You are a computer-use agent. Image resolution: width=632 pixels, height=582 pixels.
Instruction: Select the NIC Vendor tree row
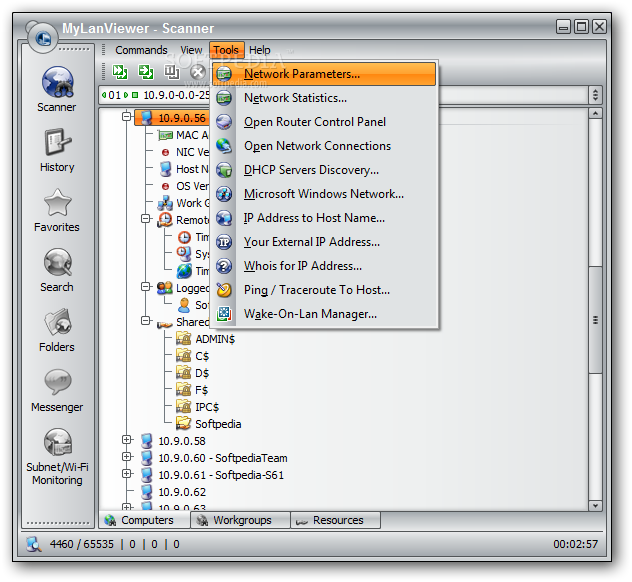coord(185,152)
